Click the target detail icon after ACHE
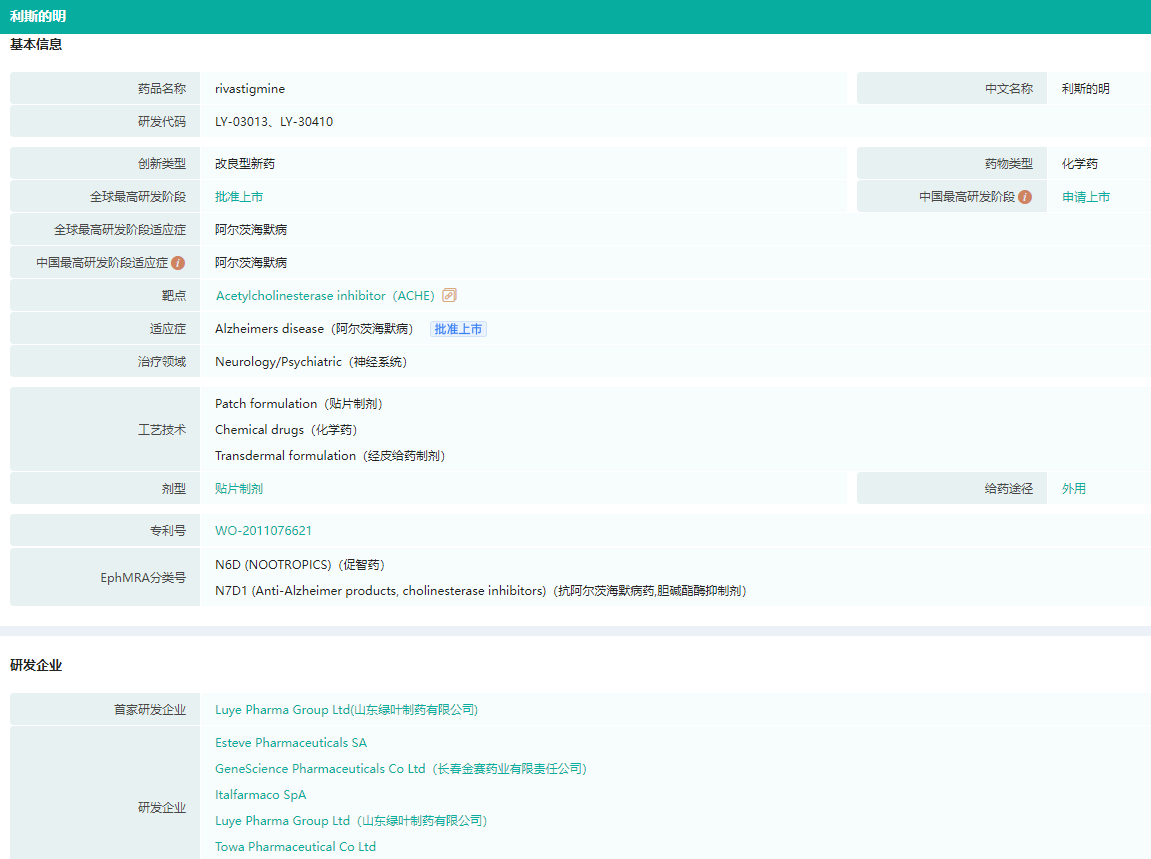The width and height of the screenshot is (1151, 859). [449, 296]
